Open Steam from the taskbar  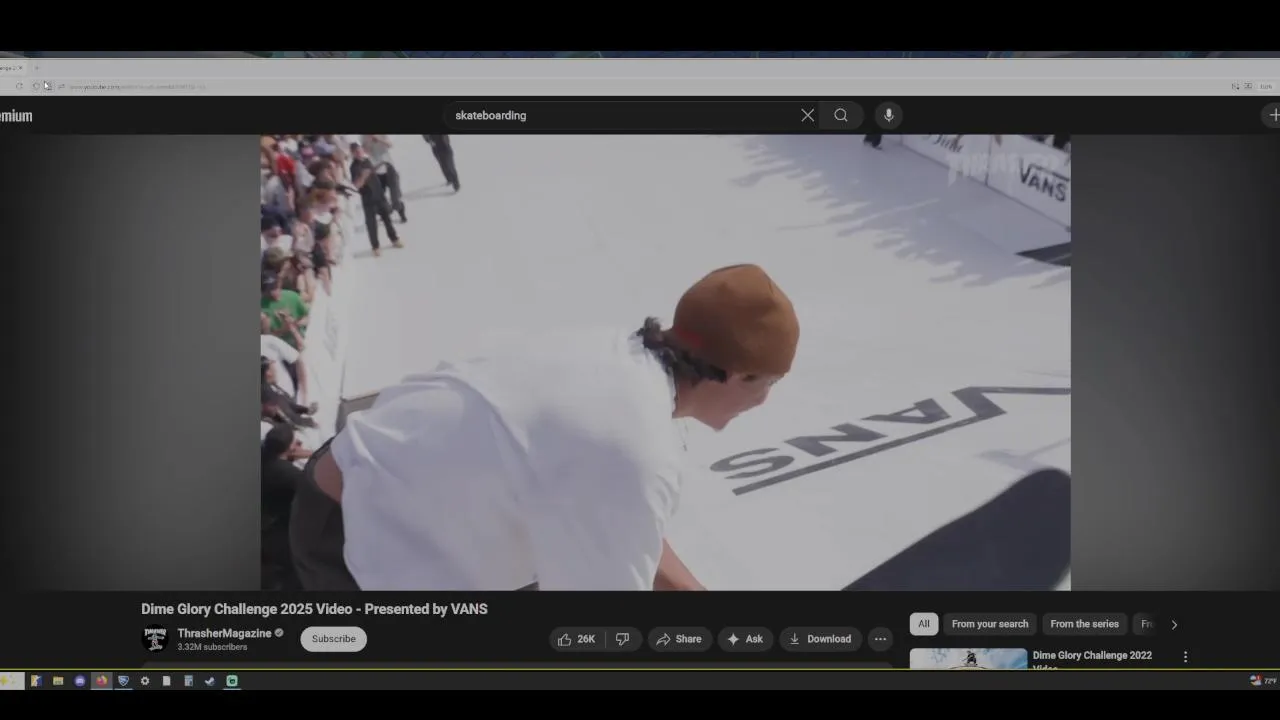coord(209,681)
